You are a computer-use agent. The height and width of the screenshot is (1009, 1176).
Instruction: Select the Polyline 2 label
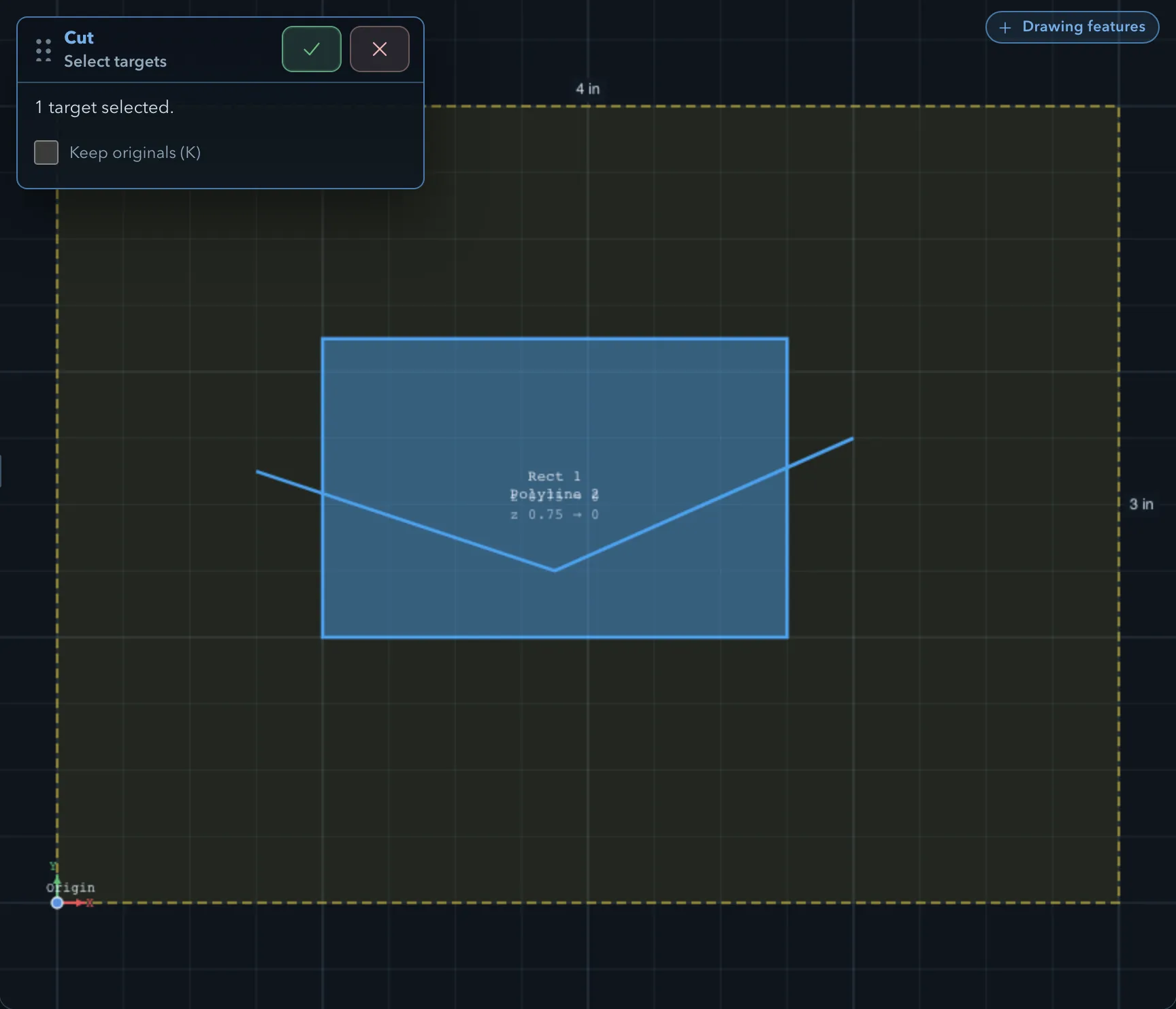click(x=554, y=494)
